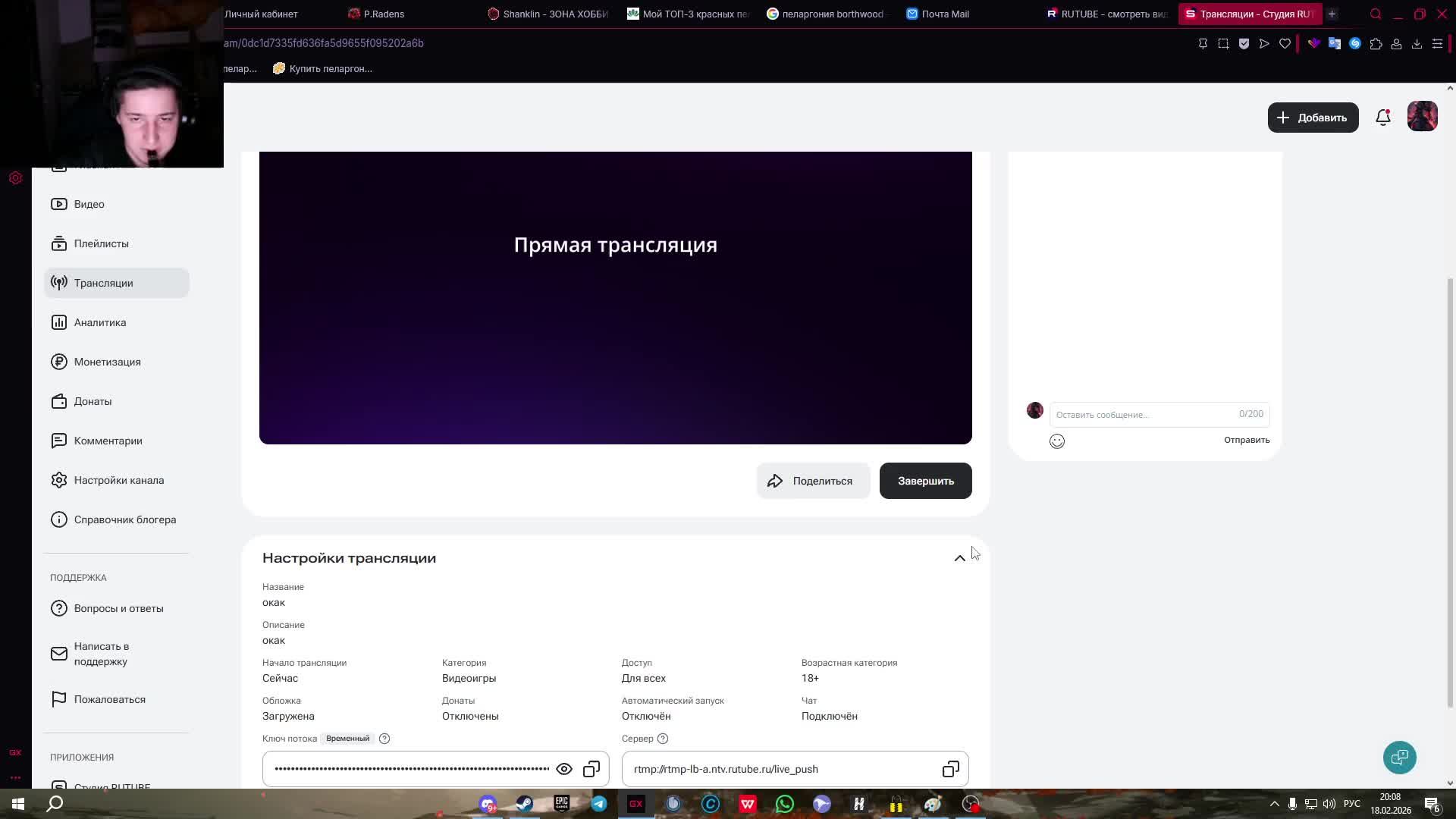
Task: Reveal the hidden stream key
Action: pos(564,768)
